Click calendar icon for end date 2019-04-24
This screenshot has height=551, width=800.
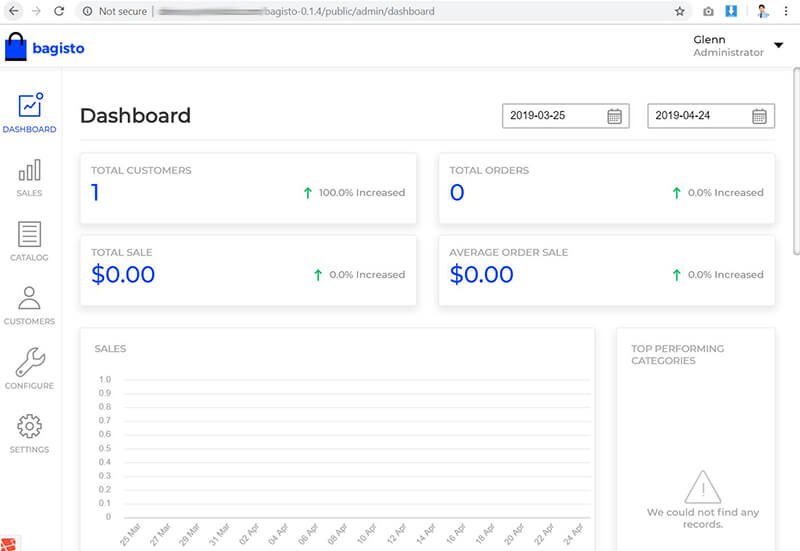pos(760,116)
